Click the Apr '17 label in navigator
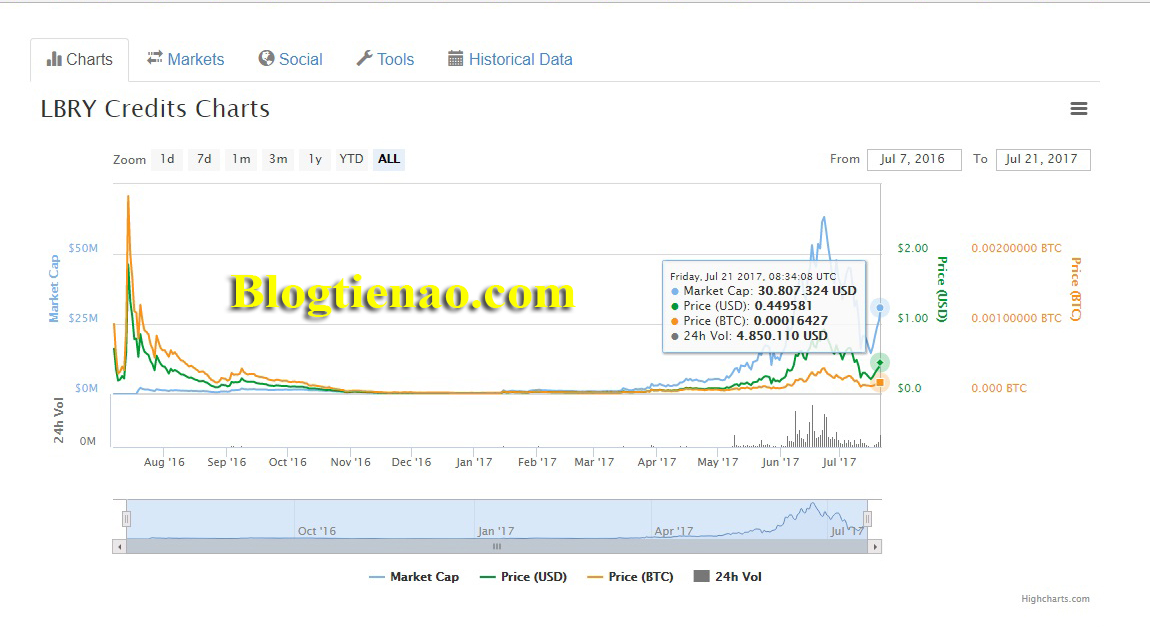Screen dimensions: 1150x627 674,531
